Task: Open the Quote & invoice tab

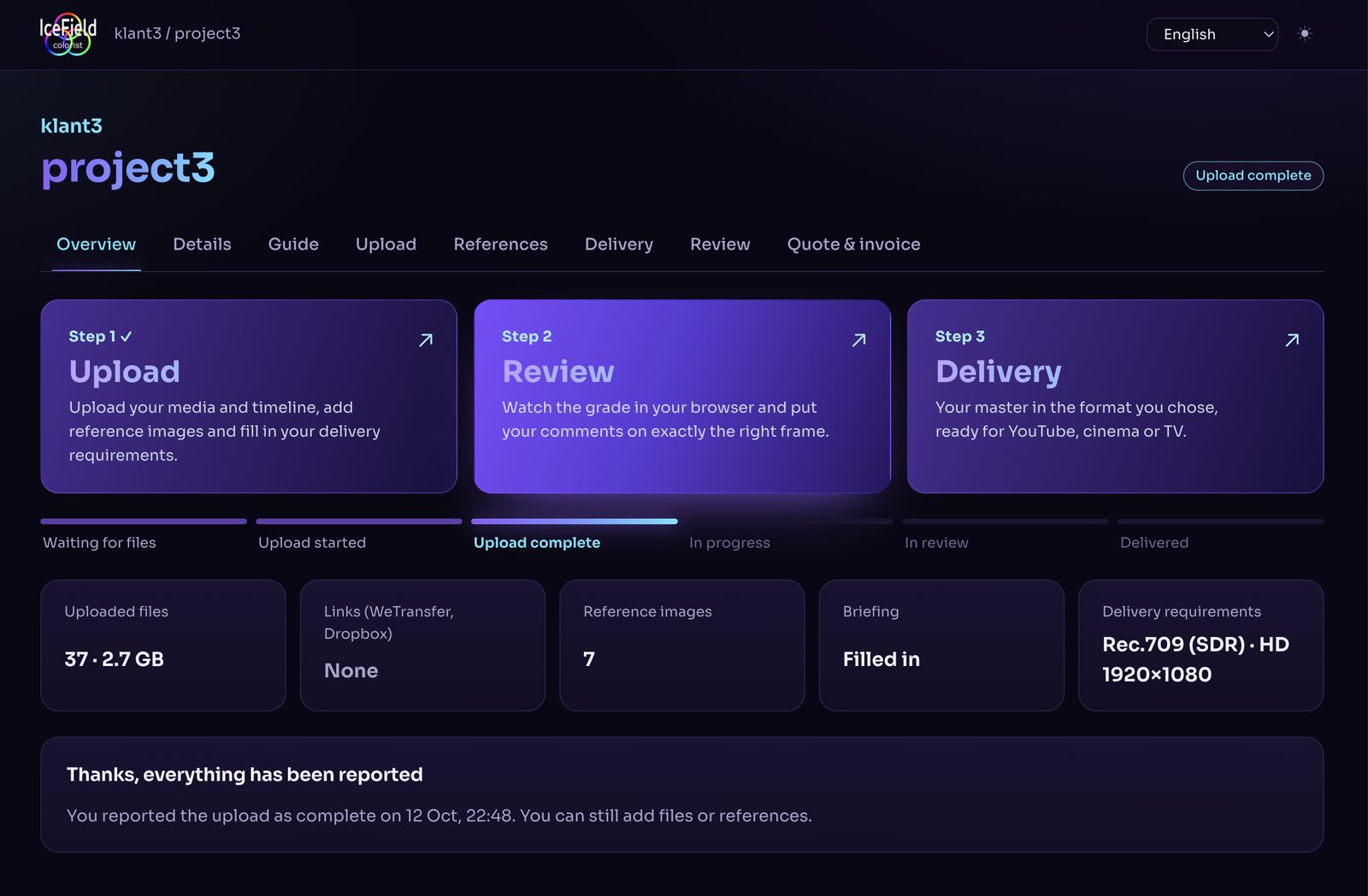Action: click(853, 245)
